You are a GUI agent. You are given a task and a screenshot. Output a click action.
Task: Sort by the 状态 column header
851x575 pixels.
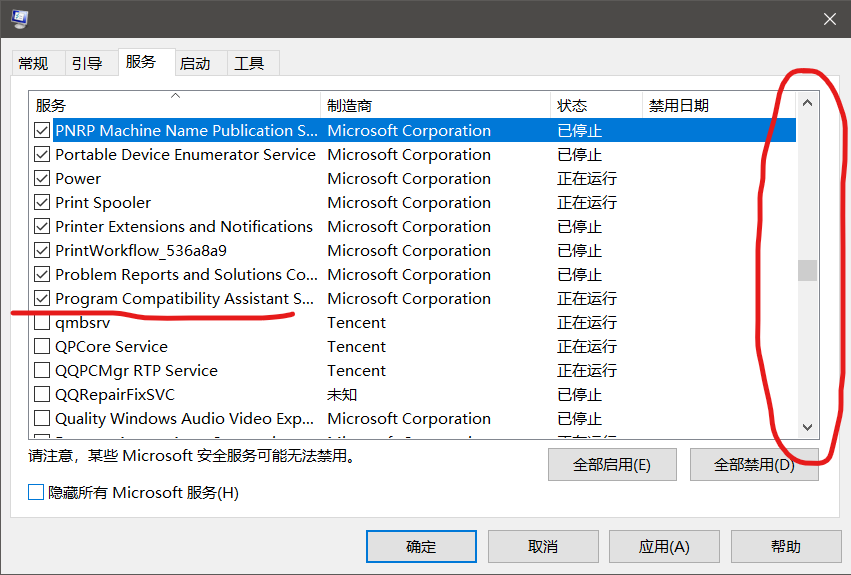(x=596, y=105)
